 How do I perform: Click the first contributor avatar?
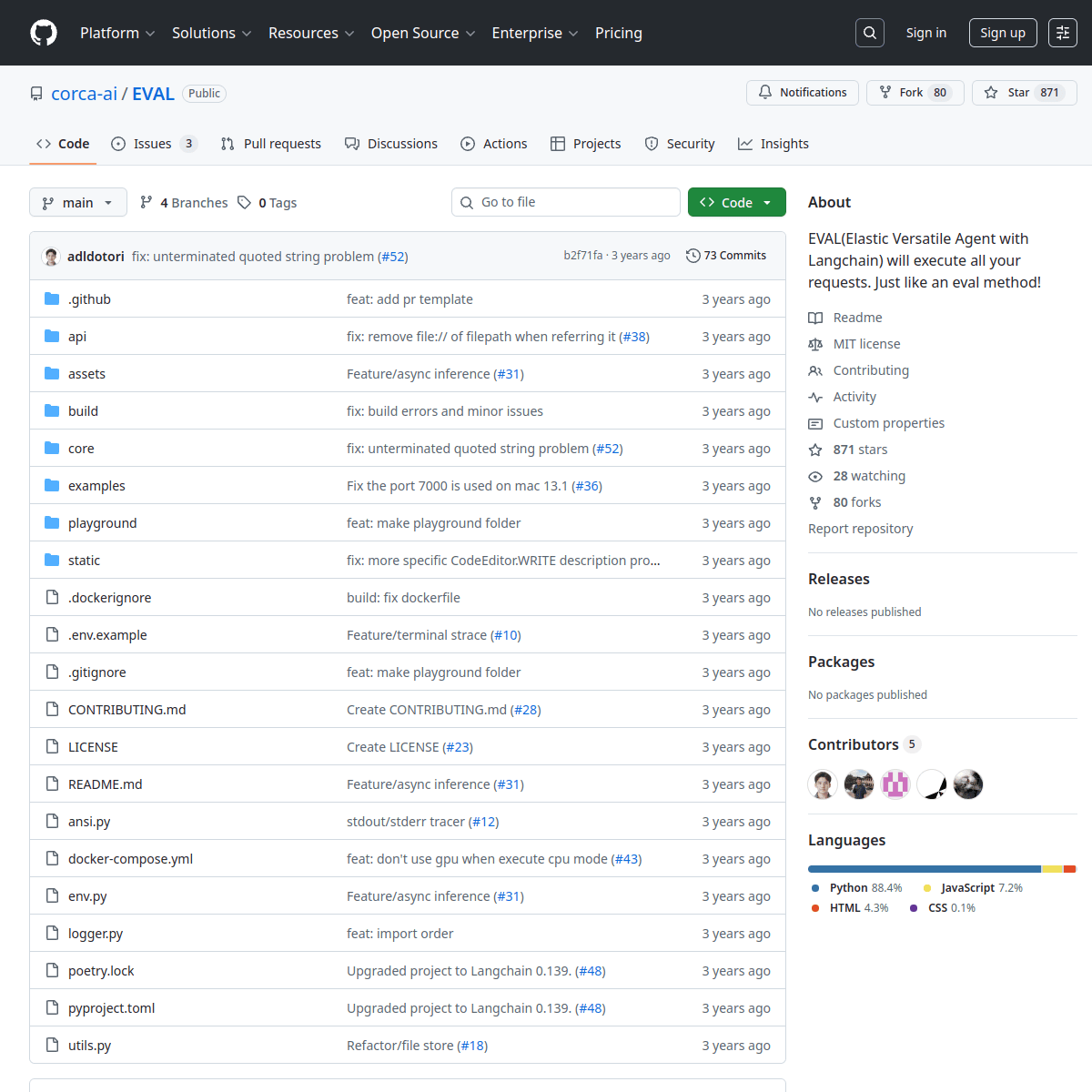coord(823,784)
